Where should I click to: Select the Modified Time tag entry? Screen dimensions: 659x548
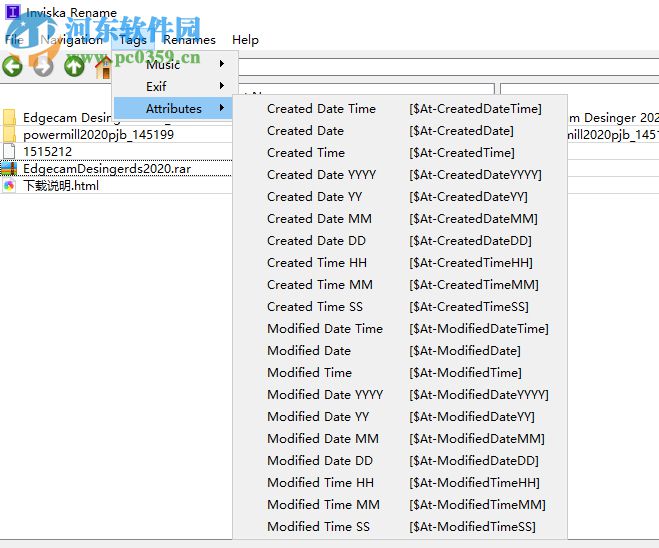pos(400,373)
